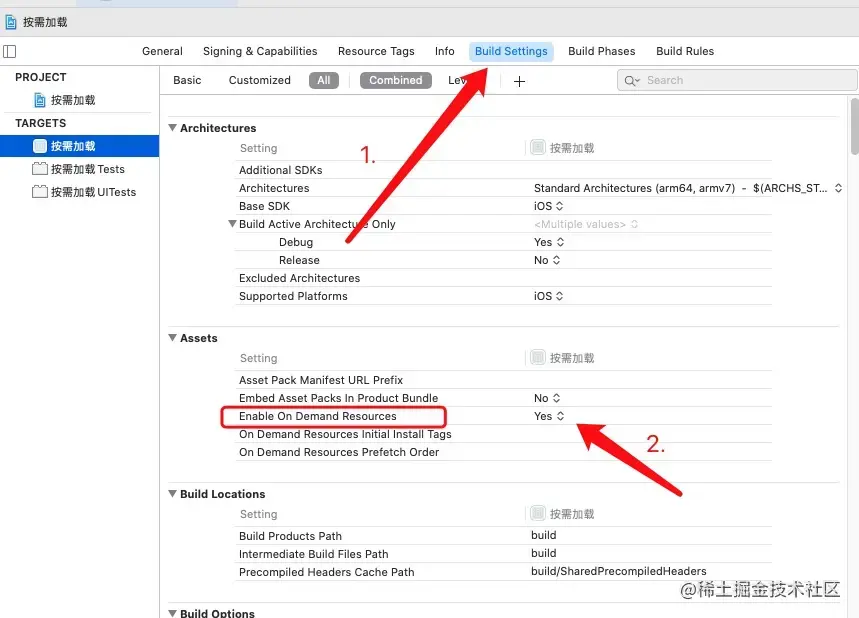Click target icon in the Architectures column header

tap(538, 147)
